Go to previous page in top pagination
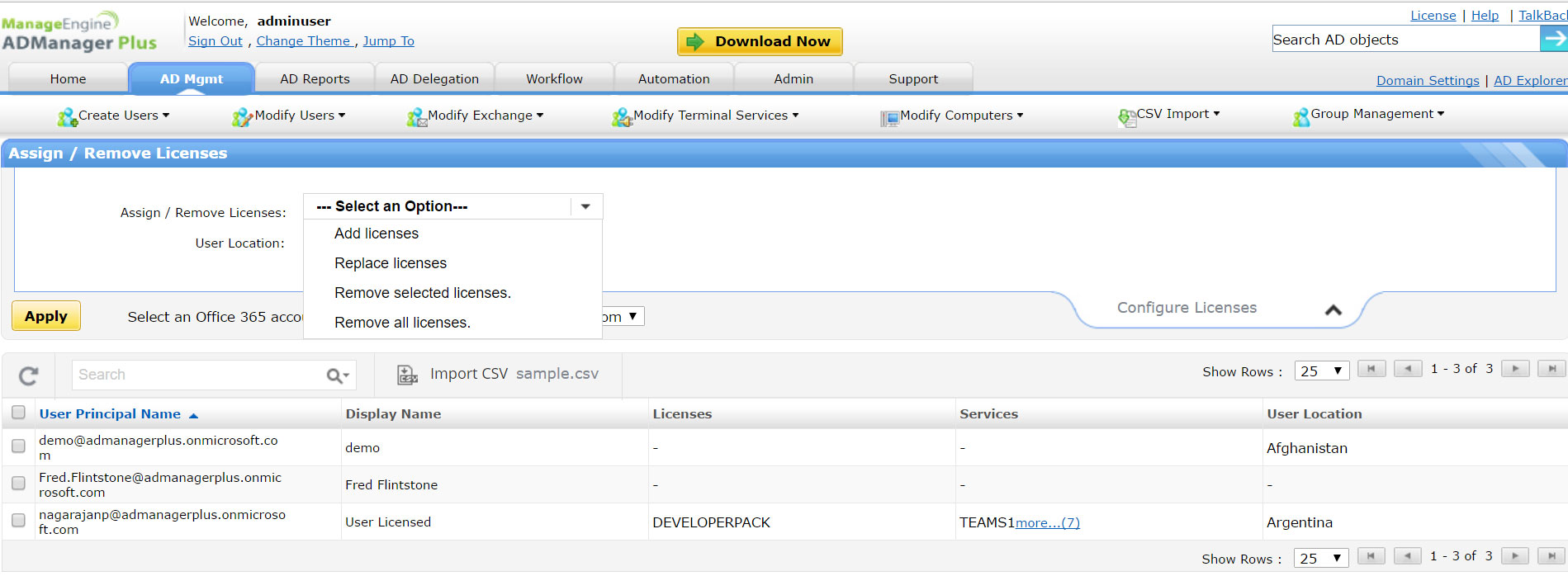Viewport: 1568px width, 576px height. 1408,369
